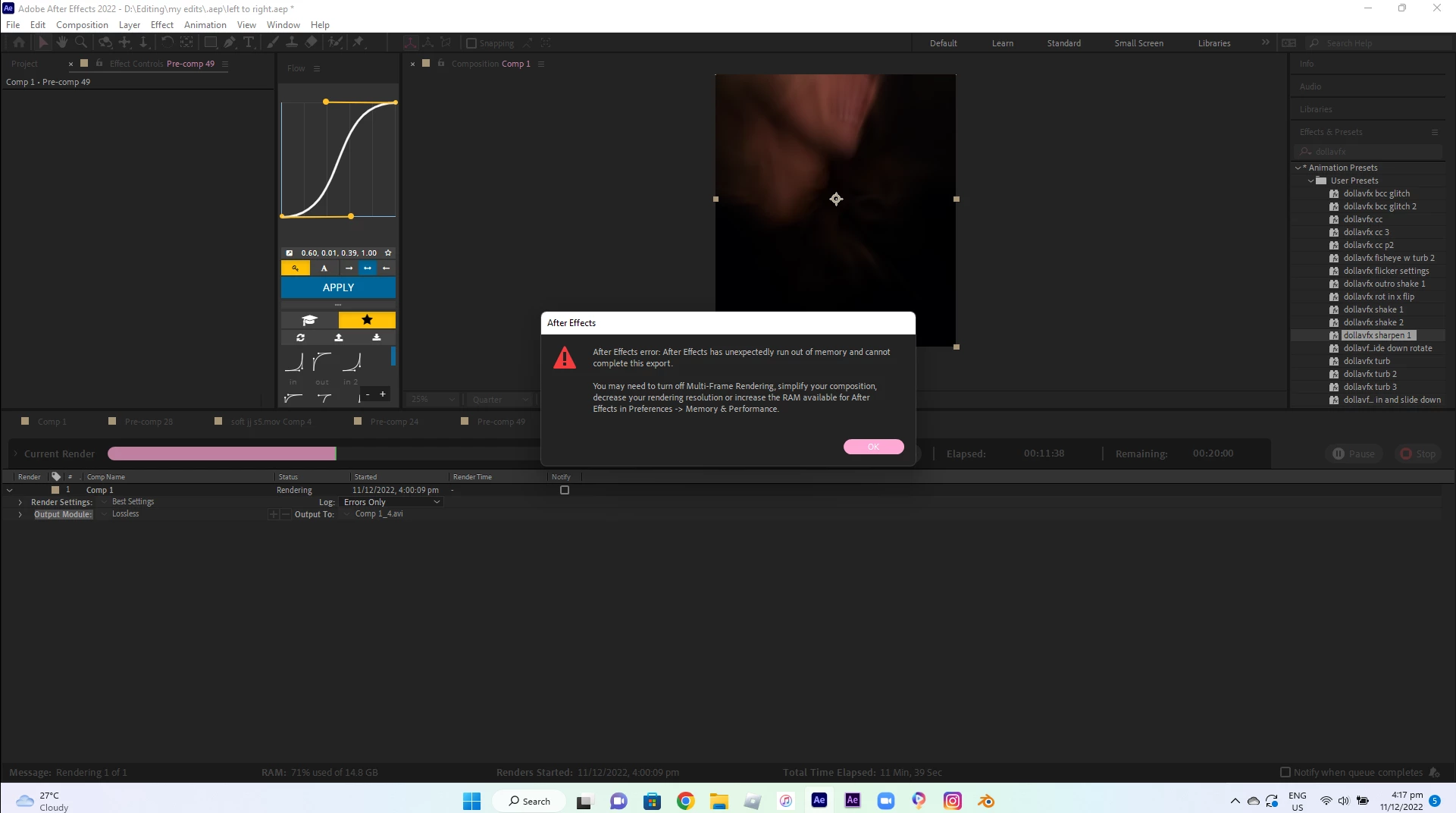
Task: Expand Output Module disclosure triangle
Action: pos(20,514)
